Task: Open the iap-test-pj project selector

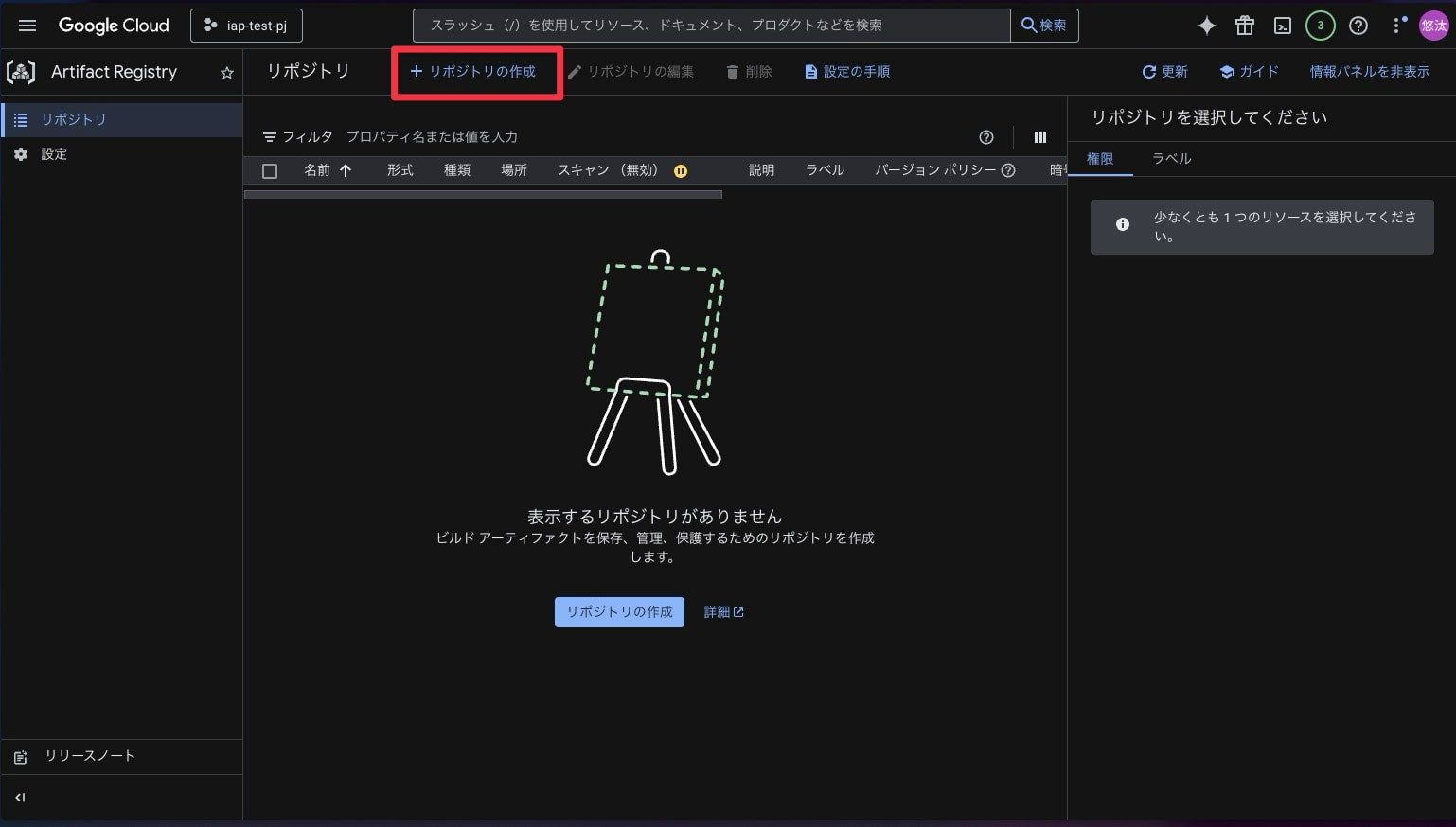Action: coord(246,26)
